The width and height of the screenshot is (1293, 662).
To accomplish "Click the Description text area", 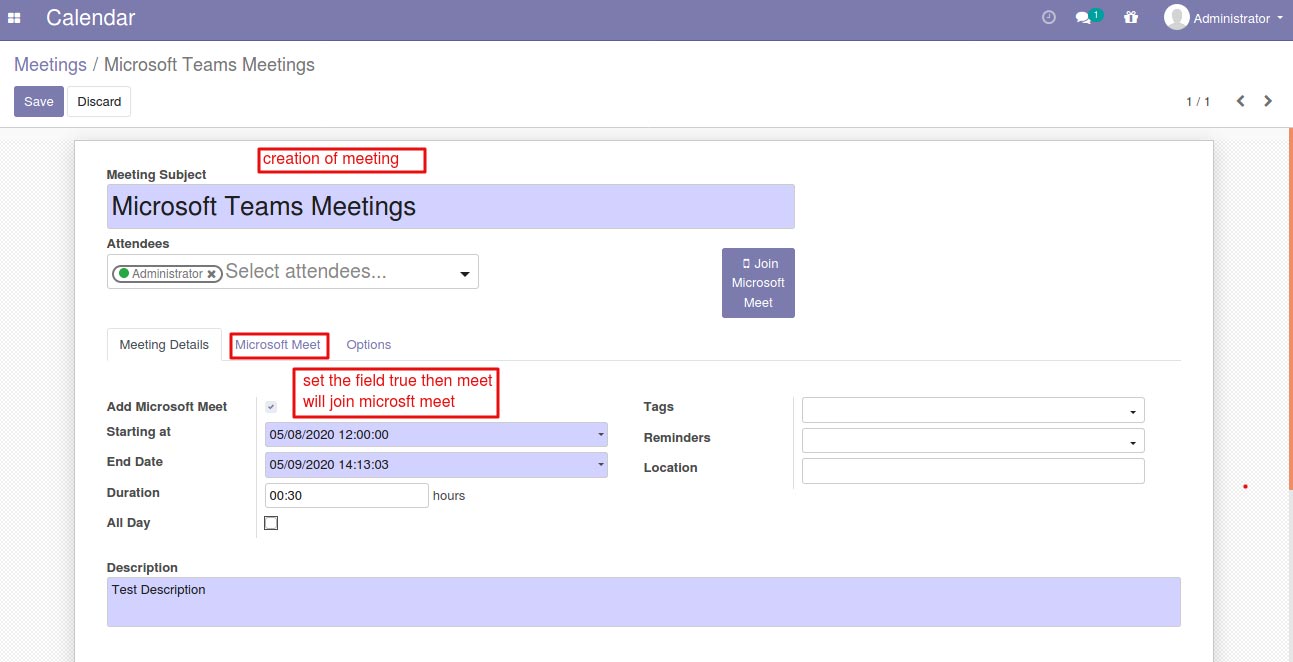I will pyautogui.click(x=643, y=602).
